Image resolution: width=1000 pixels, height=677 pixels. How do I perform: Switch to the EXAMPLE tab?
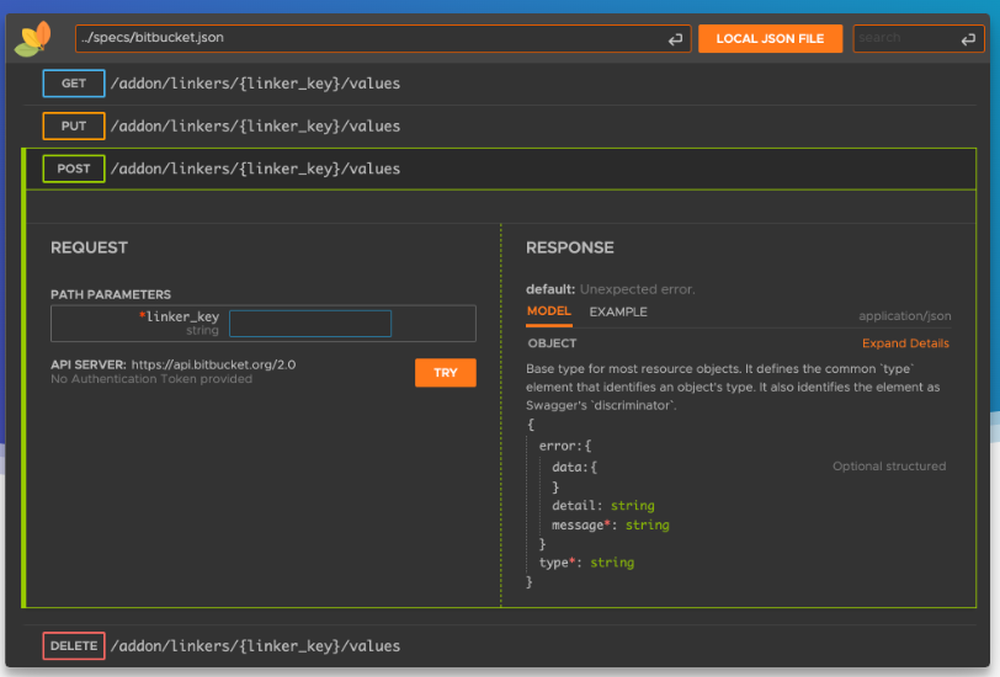coord(618,312)
